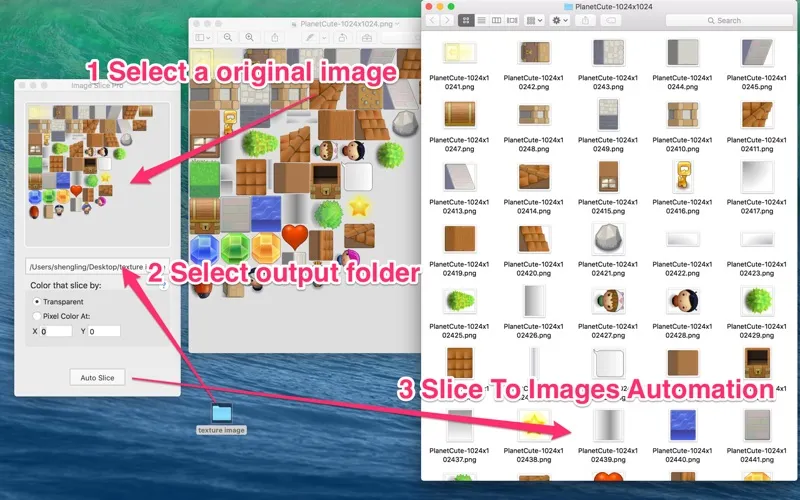Click Preview's share icon
The image size is (800, 500).
(x=274, y=38)
